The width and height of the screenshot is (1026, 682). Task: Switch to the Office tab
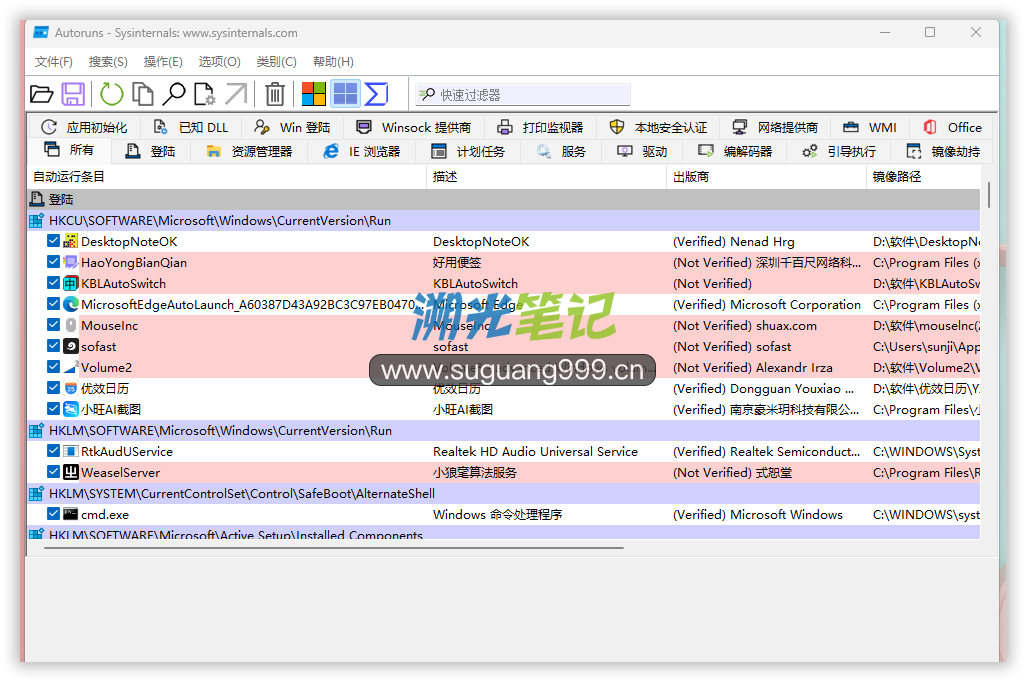pos(952,127)
